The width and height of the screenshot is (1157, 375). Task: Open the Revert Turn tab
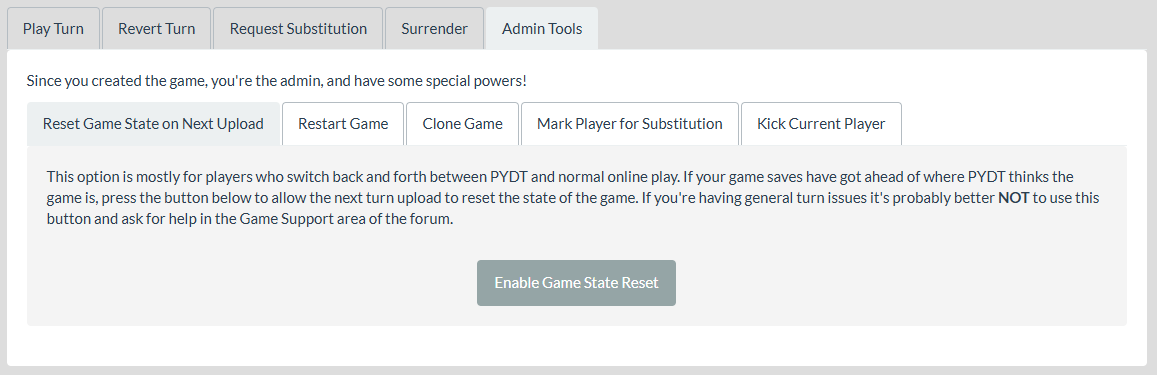pyautogui.click(x=156, y=29)
